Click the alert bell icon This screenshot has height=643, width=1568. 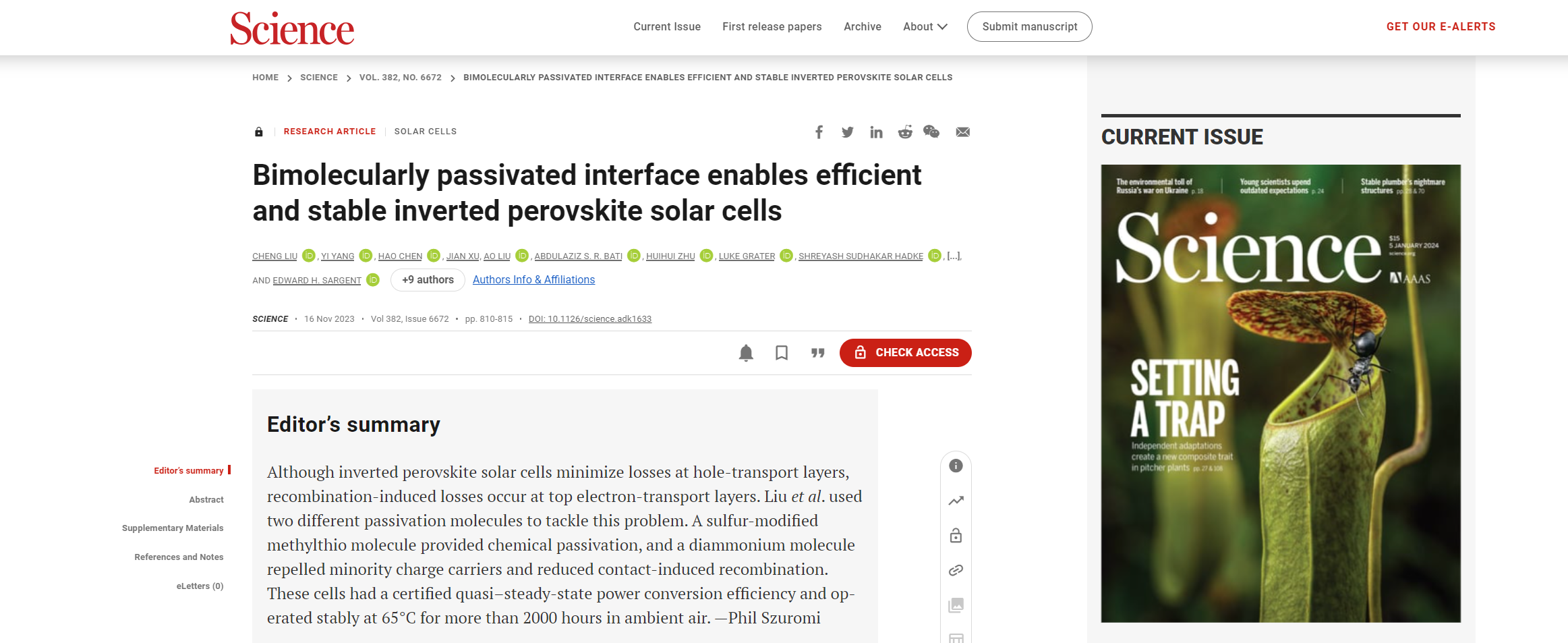tap(746, 353)
